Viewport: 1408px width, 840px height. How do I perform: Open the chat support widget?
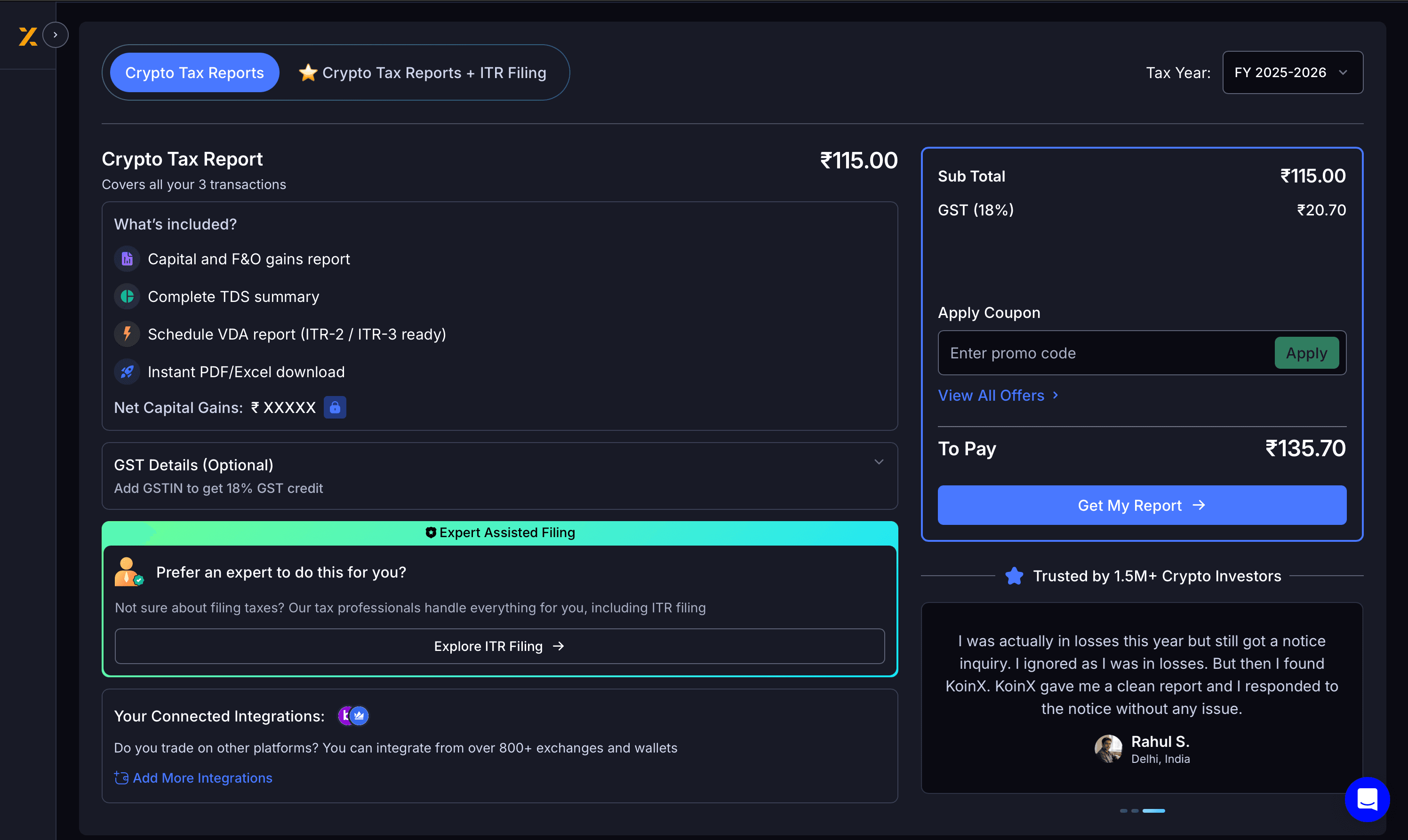[x=1367, y=799]
